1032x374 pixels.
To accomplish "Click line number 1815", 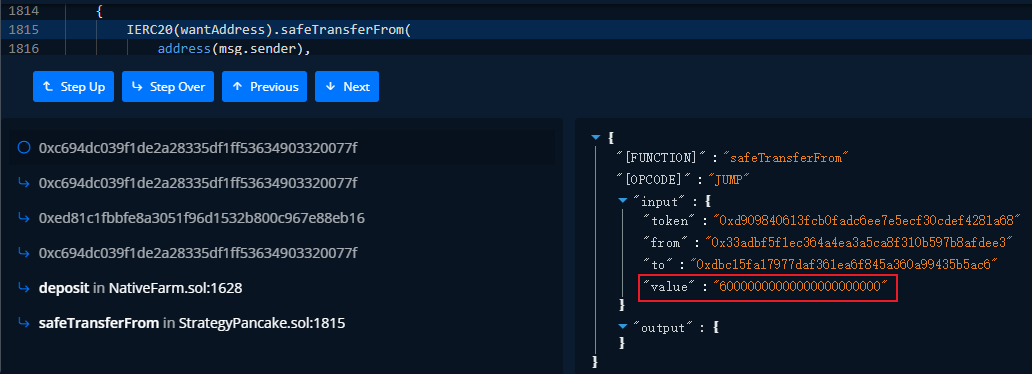I will [x=24, y=30].
